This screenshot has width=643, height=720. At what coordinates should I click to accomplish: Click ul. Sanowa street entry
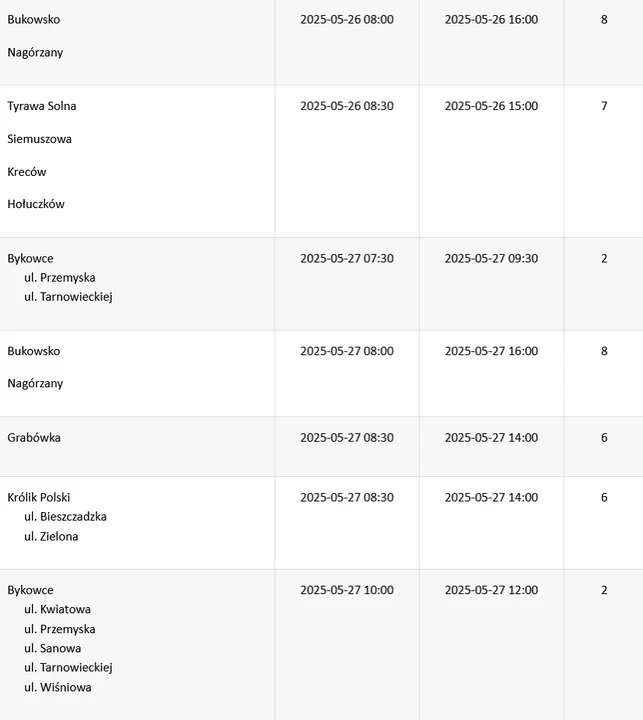[53, 648]
